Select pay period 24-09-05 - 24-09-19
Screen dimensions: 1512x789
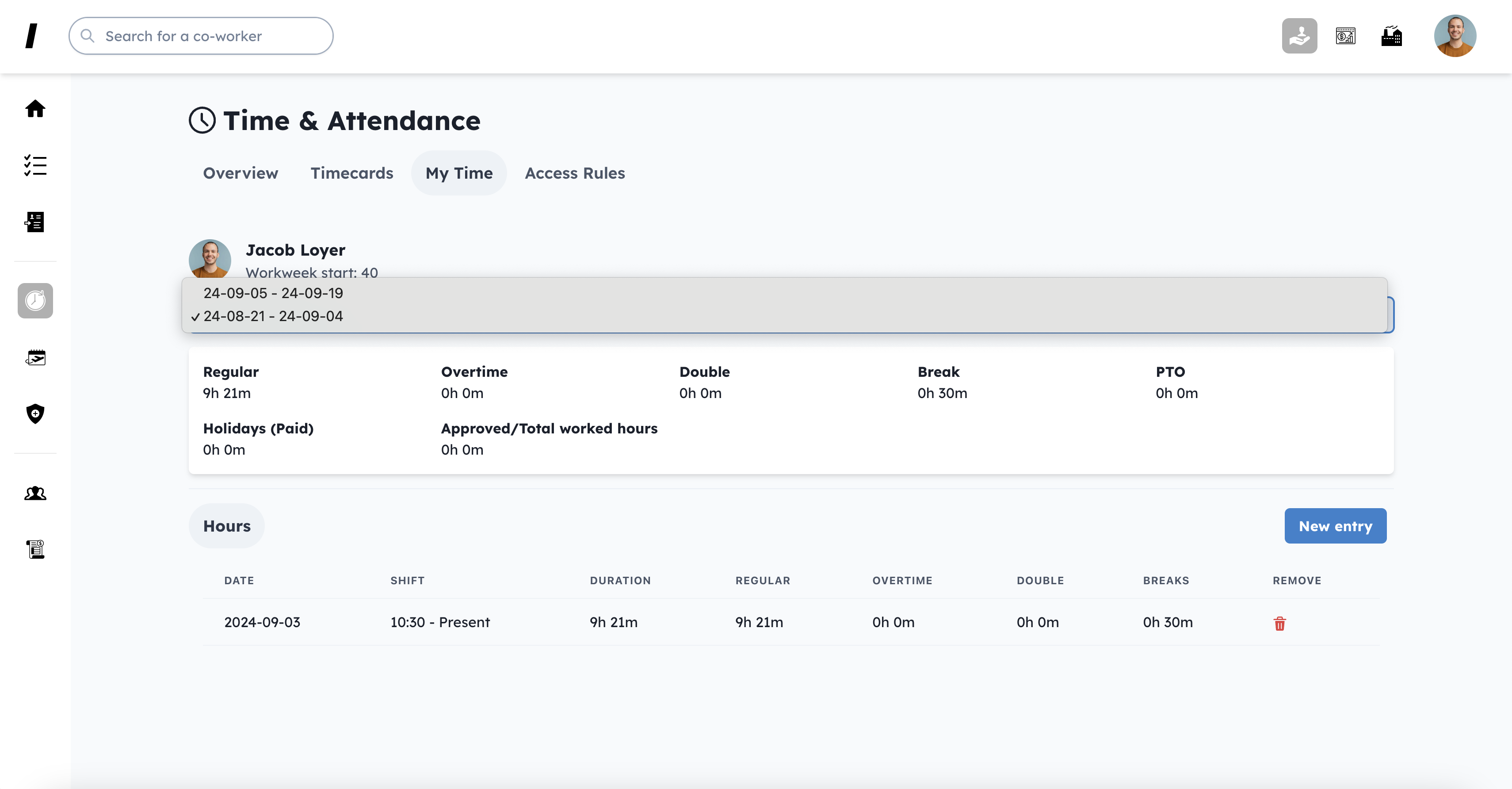coord(273,293)
